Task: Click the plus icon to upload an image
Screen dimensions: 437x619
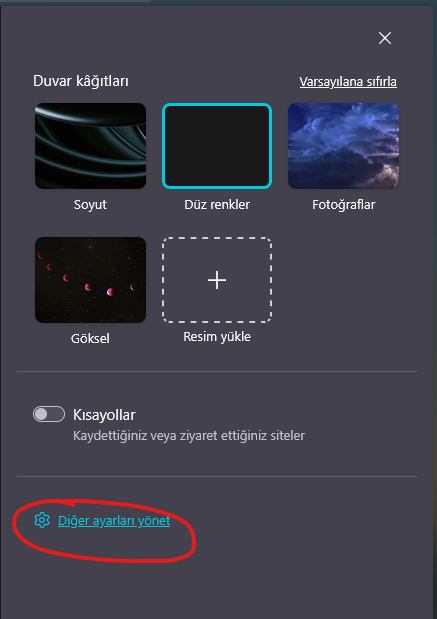Action: pos(217,280)
